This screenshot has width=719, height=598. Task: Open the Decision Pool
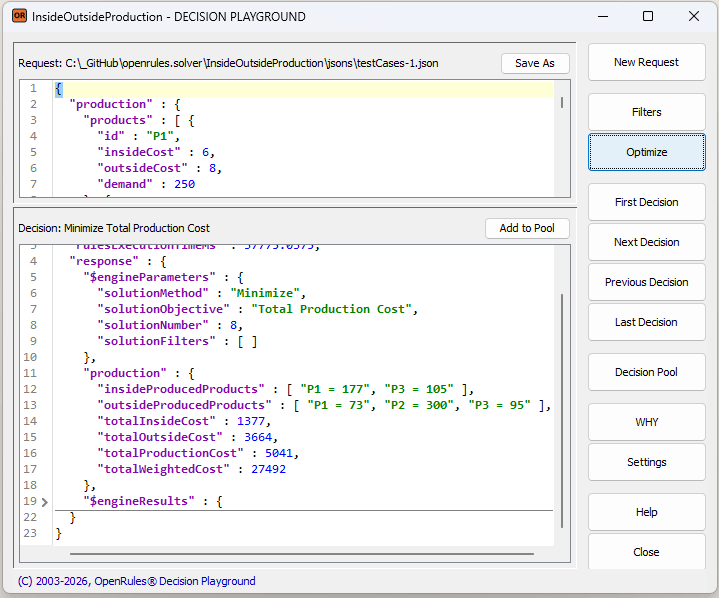click(x=646, y=372)
